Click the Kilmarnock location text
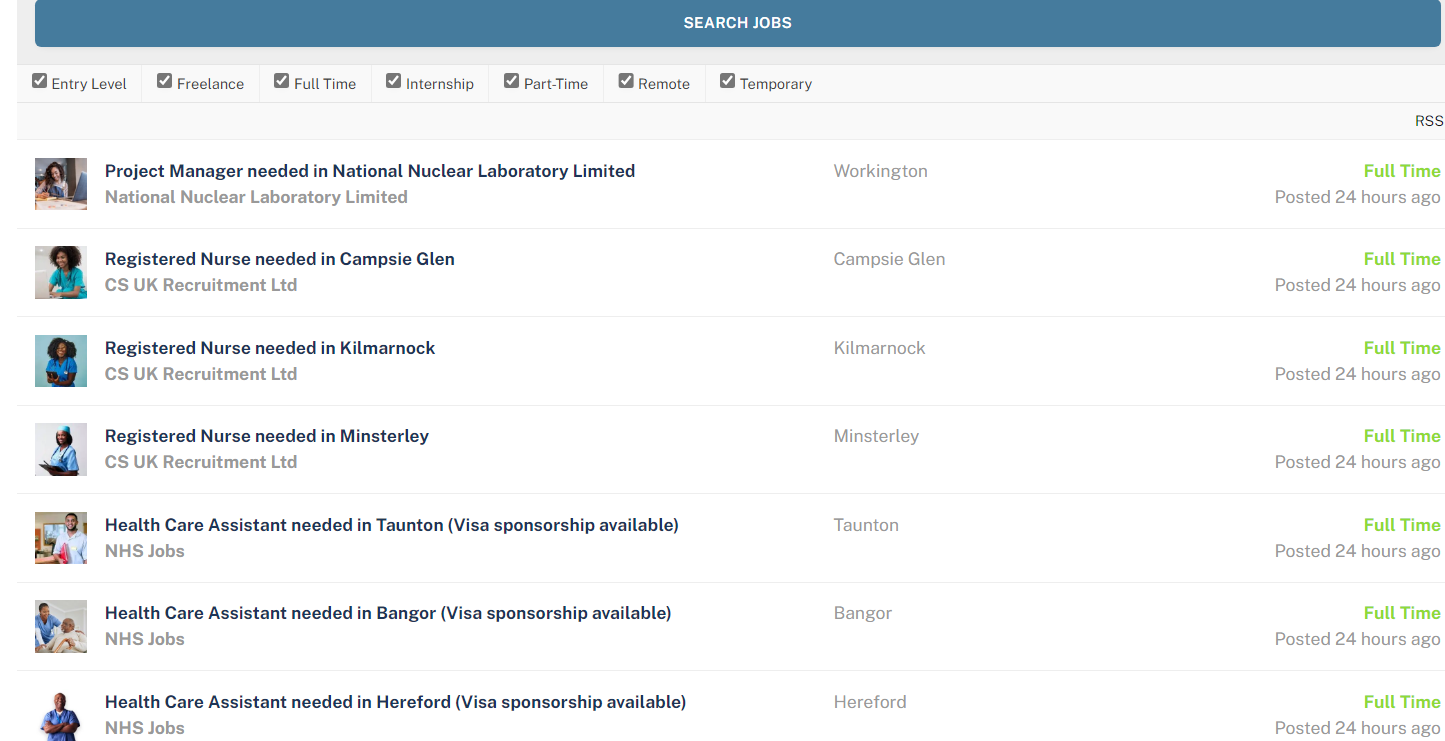This screenshot has width=1445, height=741. click(x=879, y=348)
